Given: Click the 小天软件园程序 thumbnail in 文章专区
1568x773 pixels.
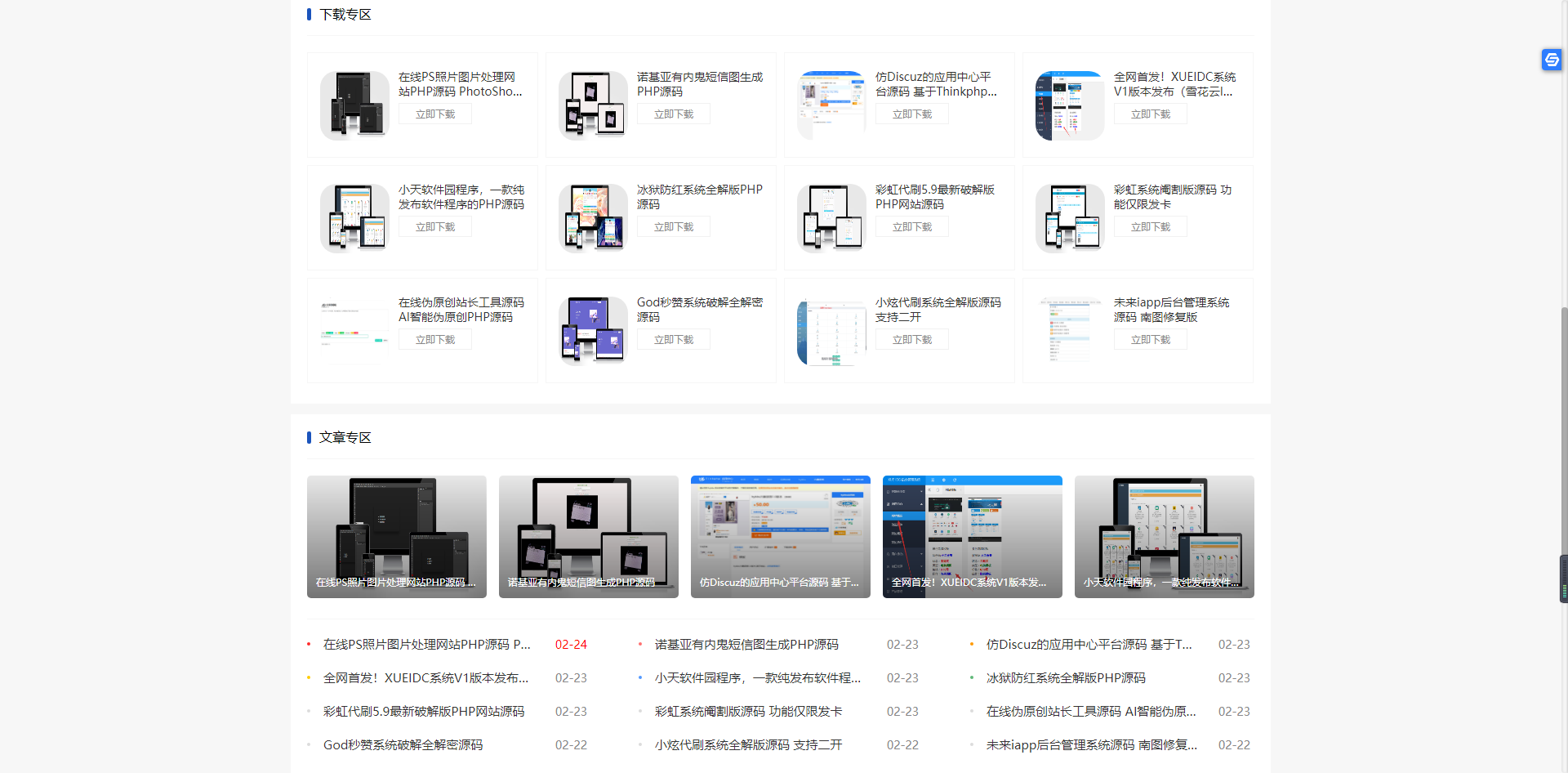Looking at the screenshot, I should pyautogui.click(x=1164, y=536).
